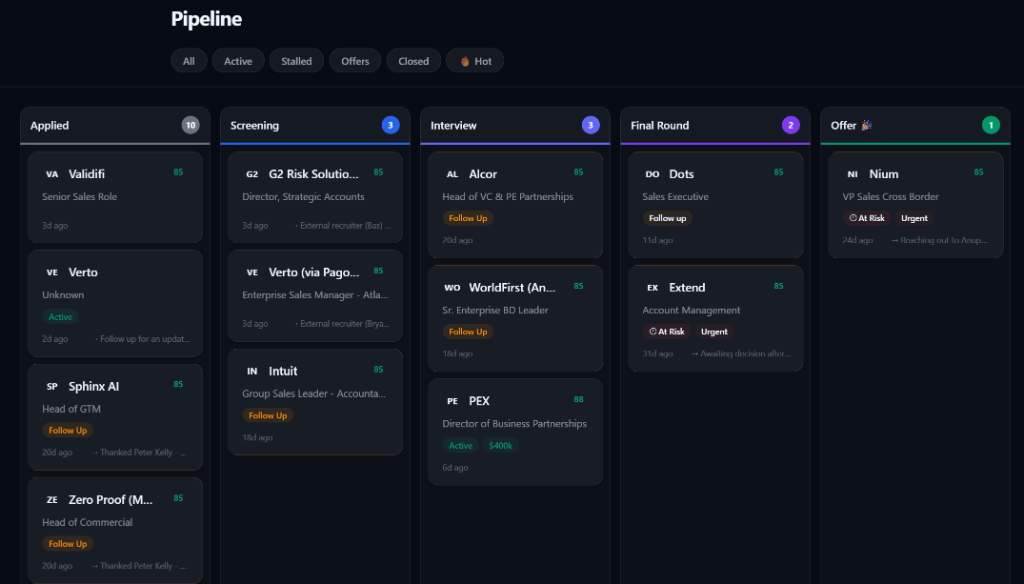Open the WorldFirst (An... card title
Image resolution: width=1024 pixels, height=584 pixels.
coord(512,287)
